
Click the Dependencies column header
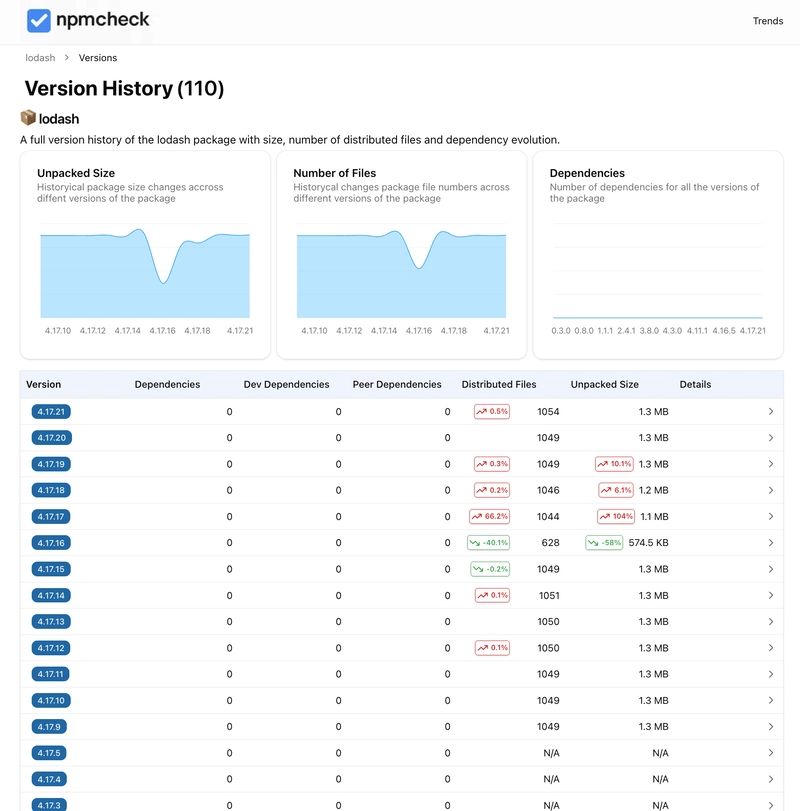coord(167,384)
